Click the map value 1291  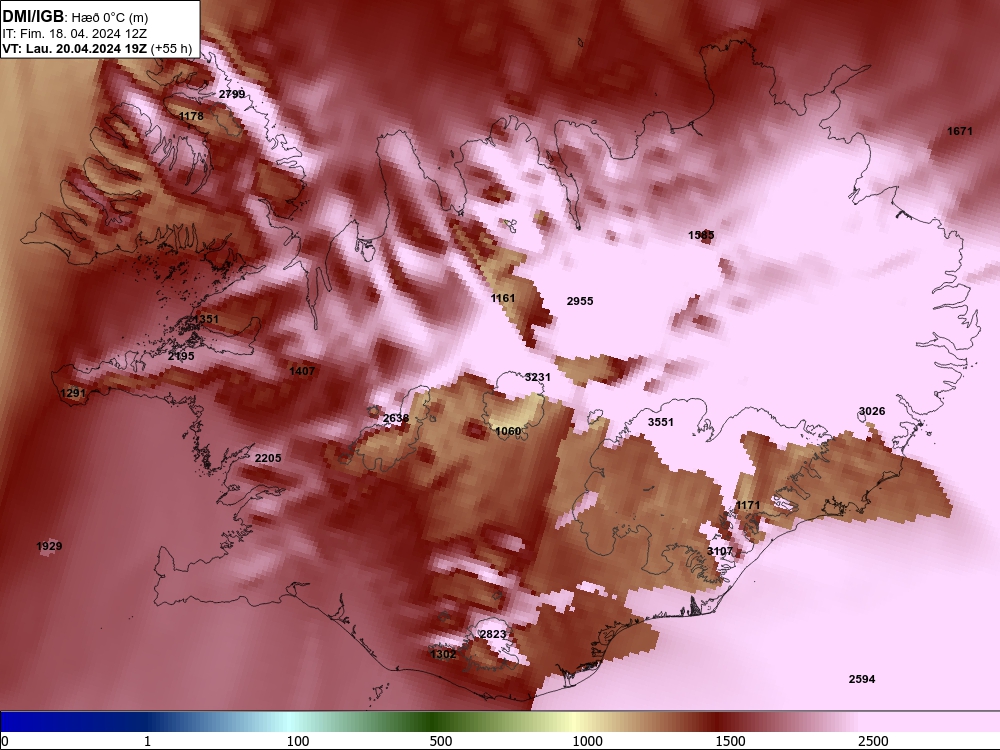[73, 393]
